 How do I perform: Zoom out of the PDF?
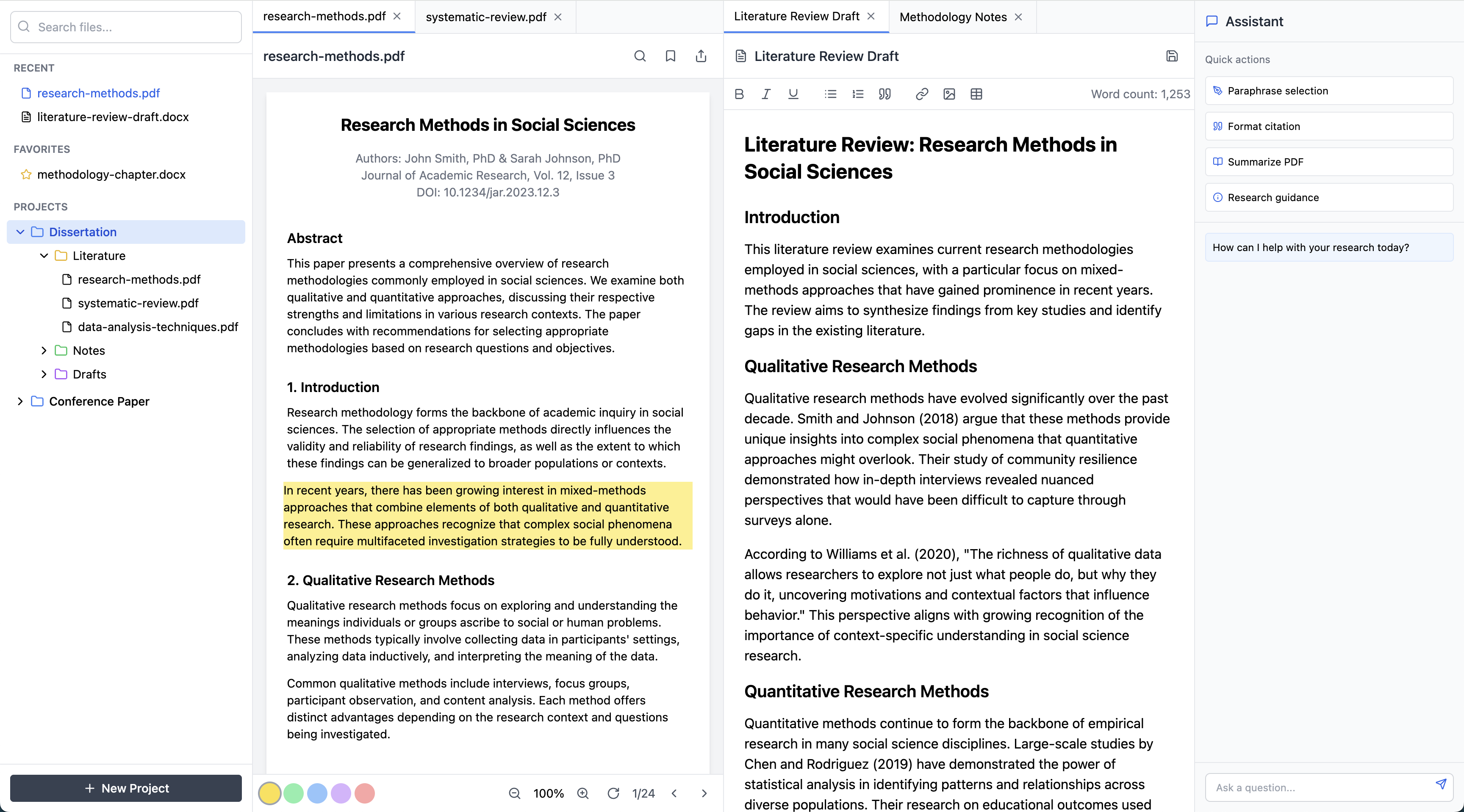(x=514, y=793)
